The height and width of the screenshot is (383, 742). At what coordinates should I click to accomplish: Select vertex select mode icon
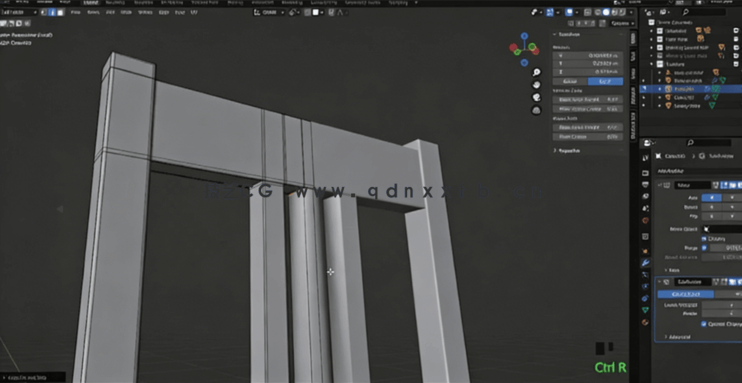tap(44, 12)
